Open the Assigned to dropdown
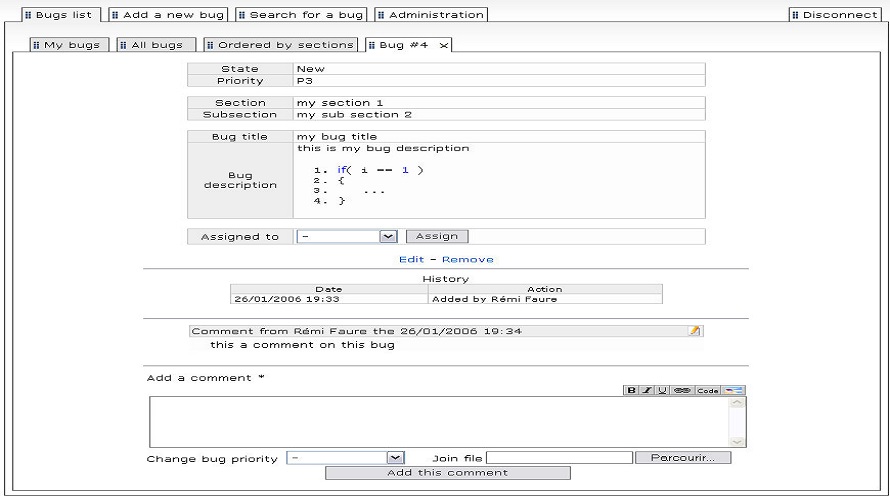The height and width of the screenshot is (500, 890). click(388, 237)
